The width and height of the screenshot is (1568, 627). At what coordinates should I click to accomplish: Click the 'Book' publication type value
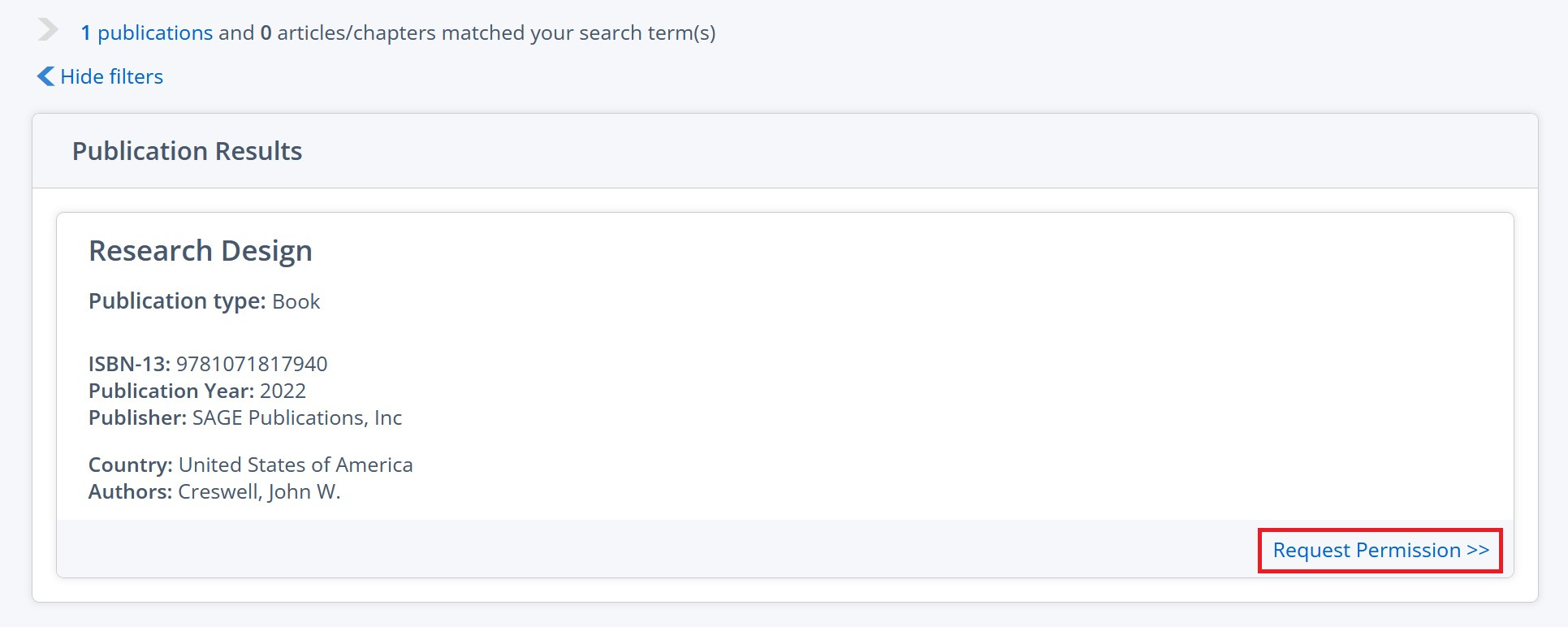coord(296,302)
